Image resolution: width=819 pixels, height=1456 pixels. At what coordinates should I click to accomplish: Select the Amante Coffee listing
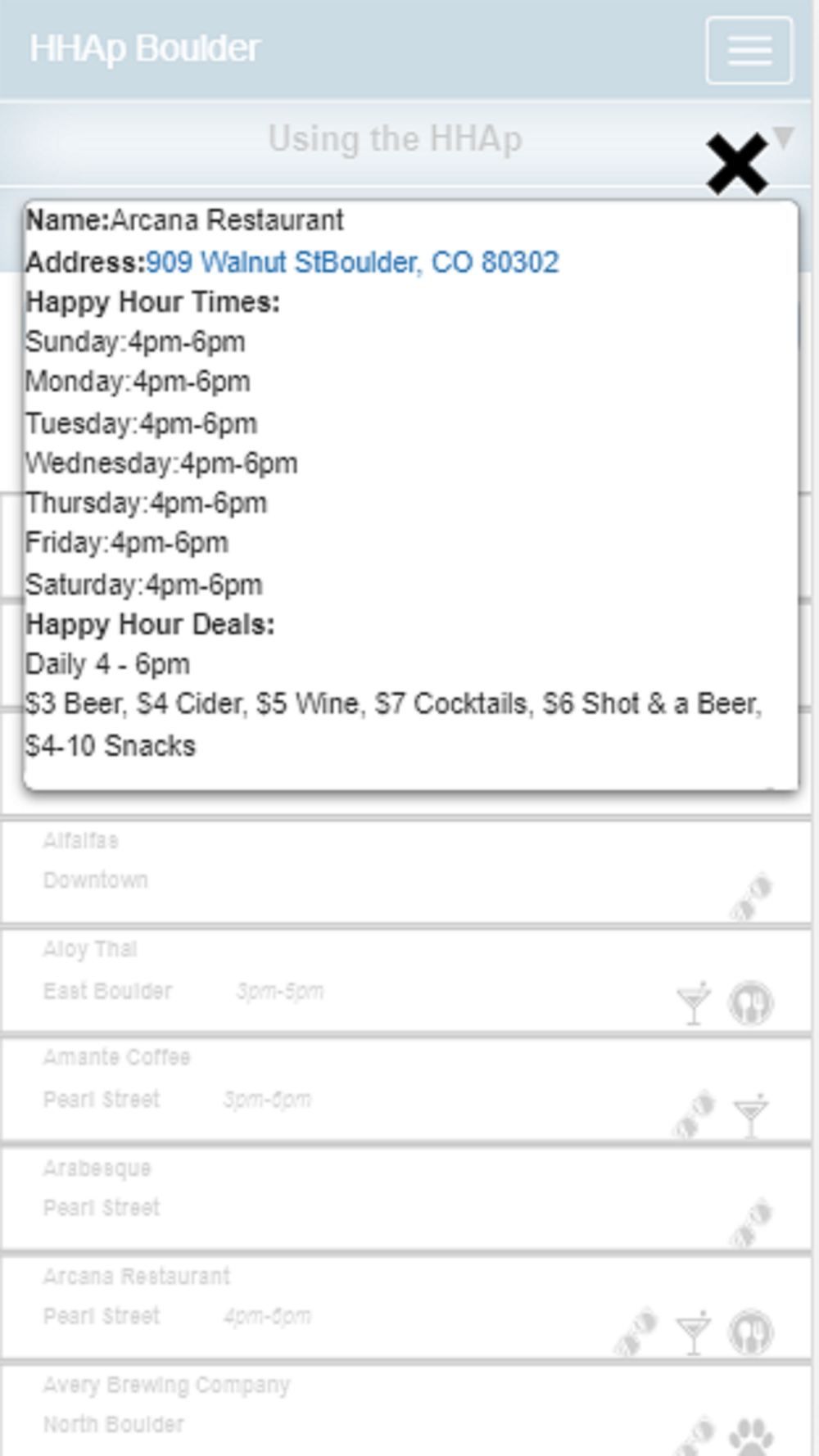(328, 1089)
